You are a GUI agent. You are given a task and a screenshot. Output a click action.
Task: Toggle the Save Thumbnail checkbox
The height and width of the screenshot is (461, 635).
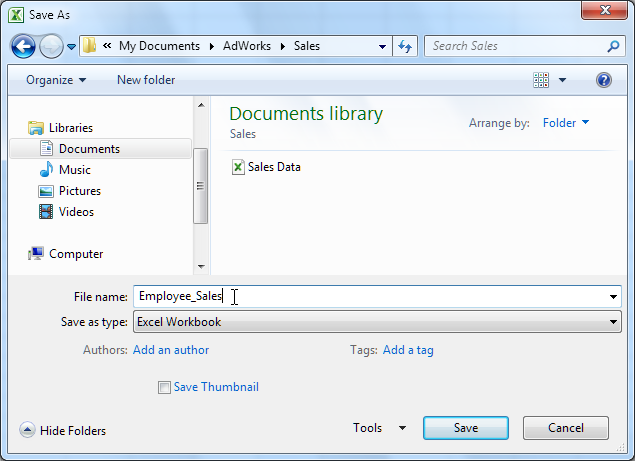click(164, 387)
